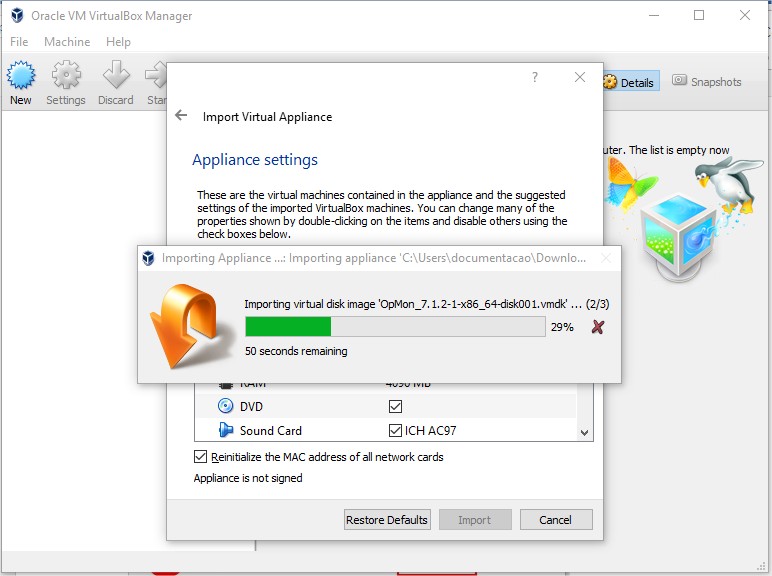Screen dimensions: 772x576
Task: Disable Reinitialize the MAC address checkbox
Action: (201, 457)
